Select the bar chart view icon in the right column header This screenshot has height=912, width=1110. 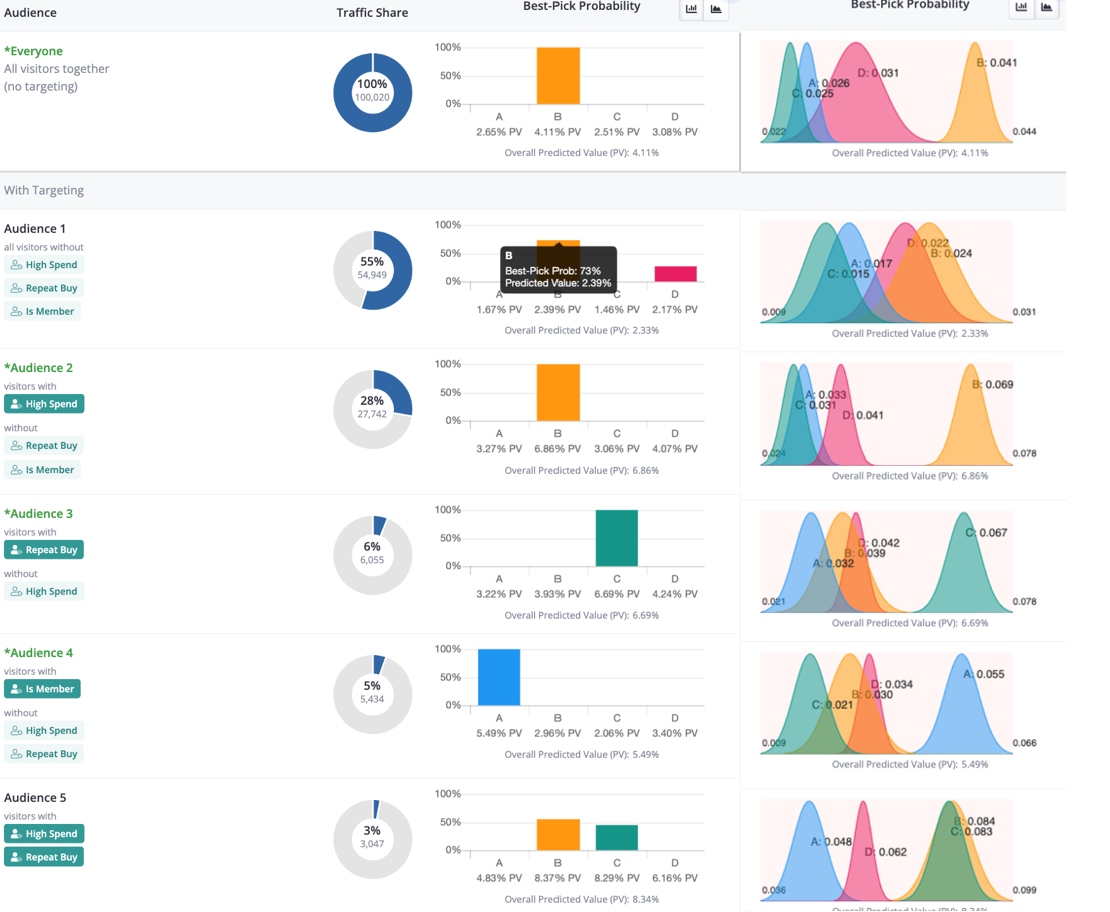point(1021,8)
